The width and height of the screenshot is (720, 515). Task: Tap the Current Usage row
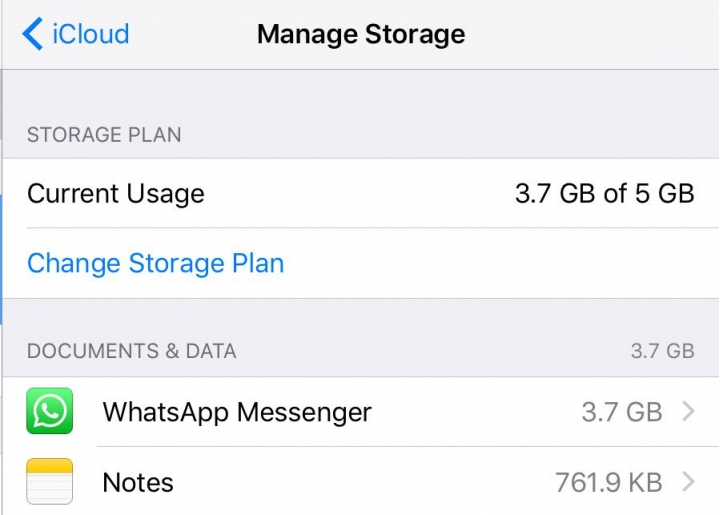click(x=361, y=193)
